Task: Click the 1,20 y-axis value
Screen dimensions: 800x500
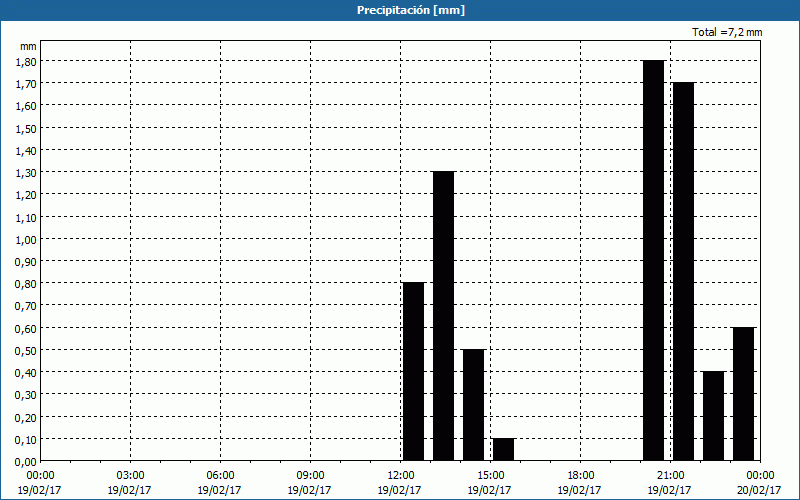Action: pos(26,195)
